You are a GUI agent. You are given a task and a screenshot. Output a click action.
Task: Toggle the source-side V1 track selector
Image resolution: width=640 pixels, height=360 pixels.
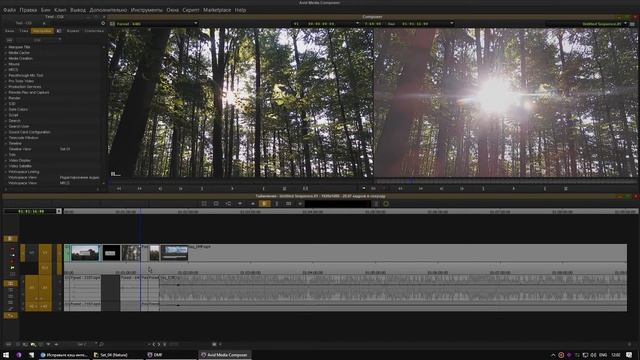tap(31, 253)
